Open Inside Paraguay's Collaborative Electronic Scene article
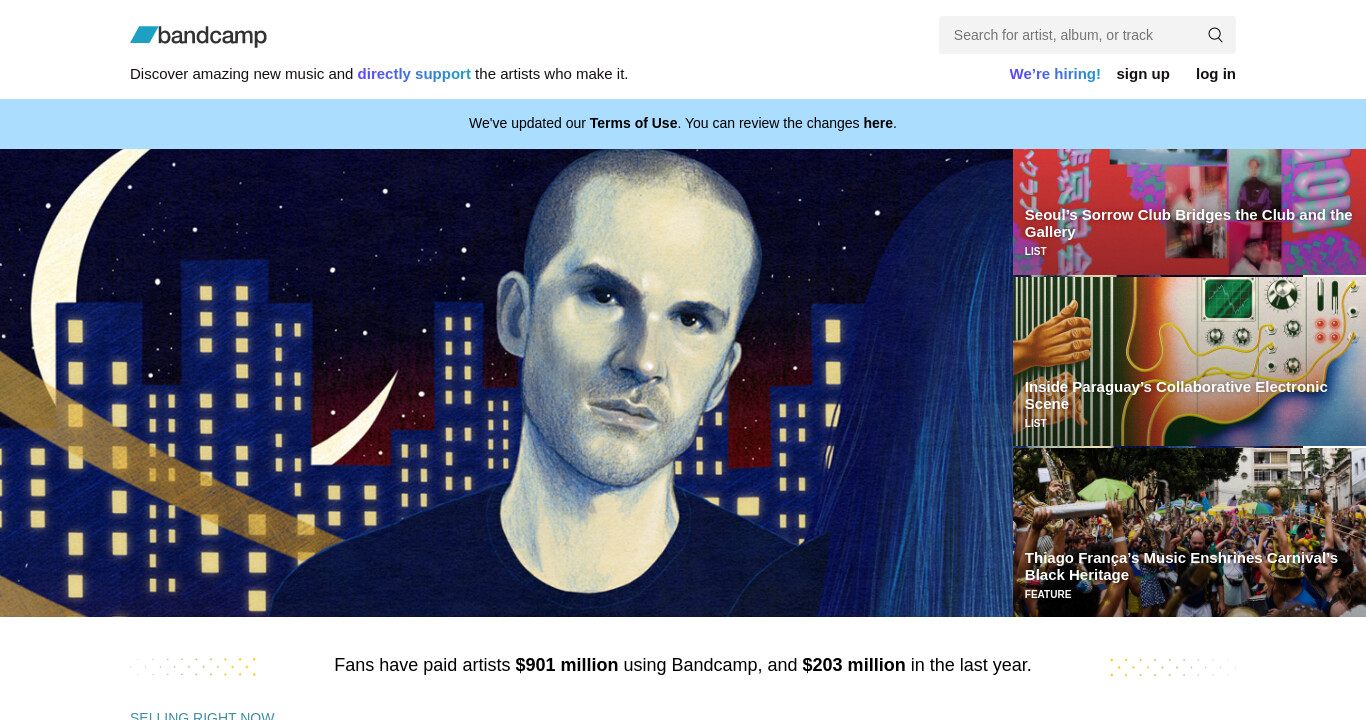The image size is (1366, 720). pos(1176,395)
